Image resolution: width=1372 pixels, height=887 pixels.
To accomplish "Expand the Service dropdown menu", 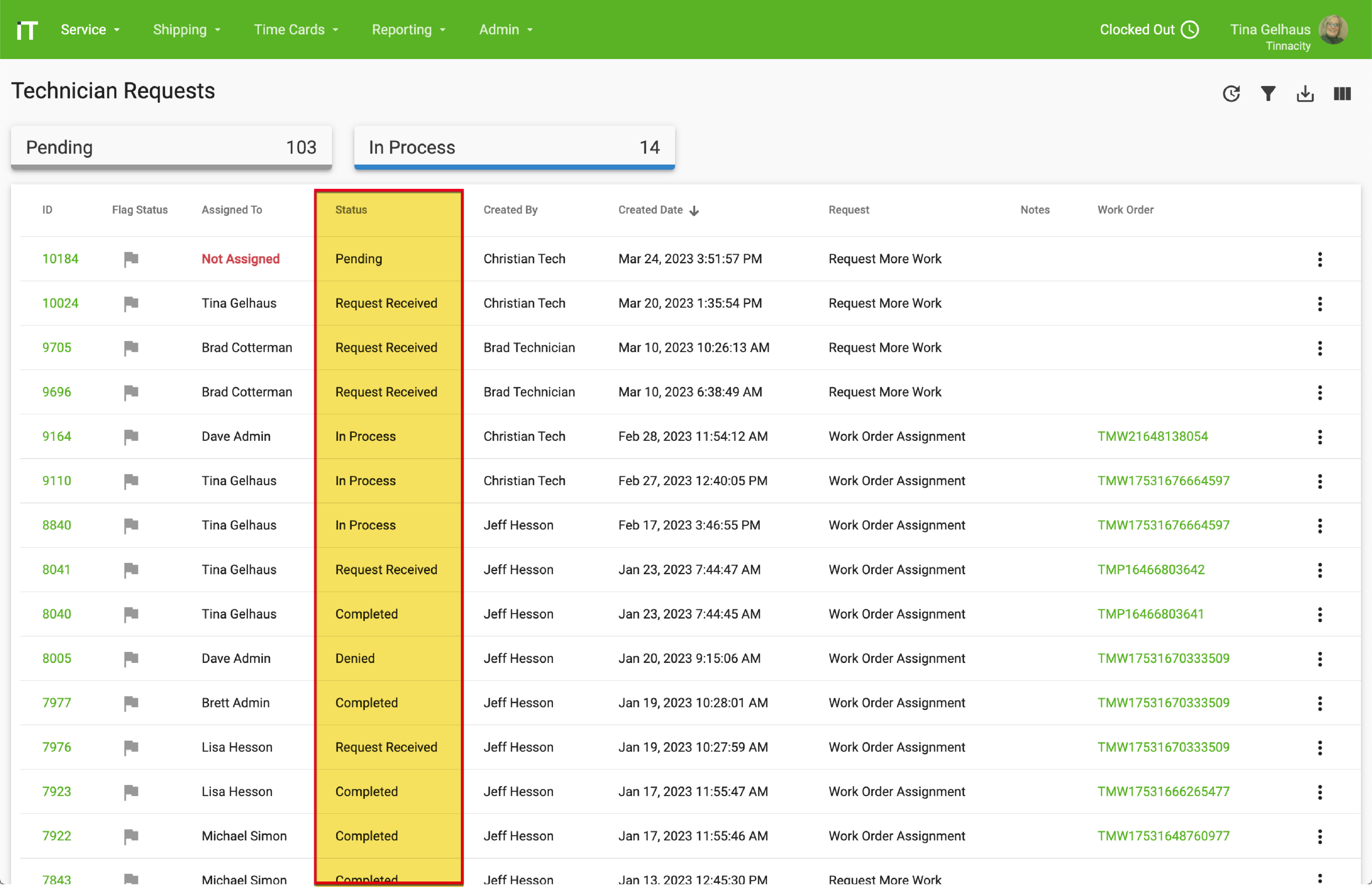I will [x=90, y=29].
